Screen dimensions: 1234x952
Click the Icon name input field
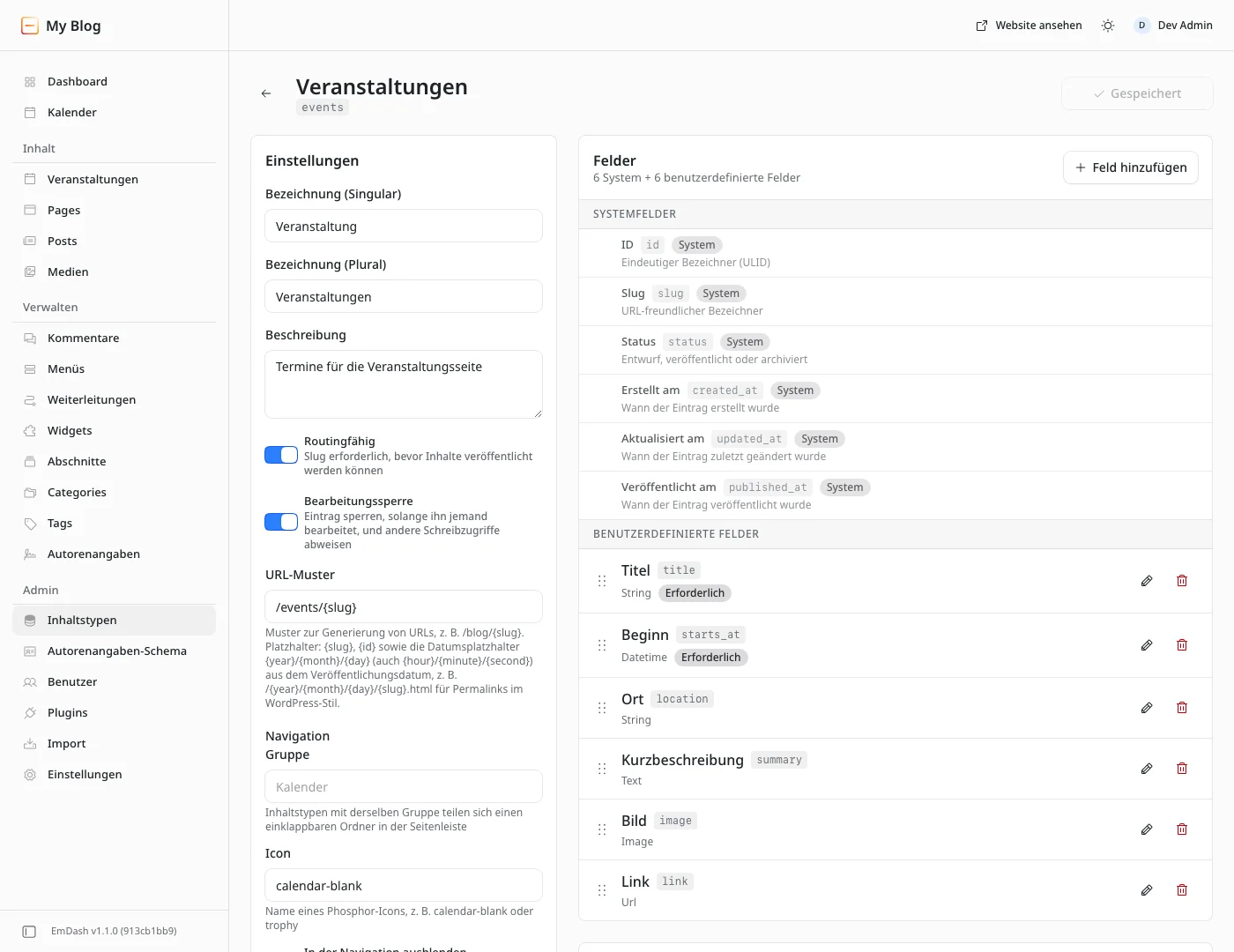[x=404, y=885]
